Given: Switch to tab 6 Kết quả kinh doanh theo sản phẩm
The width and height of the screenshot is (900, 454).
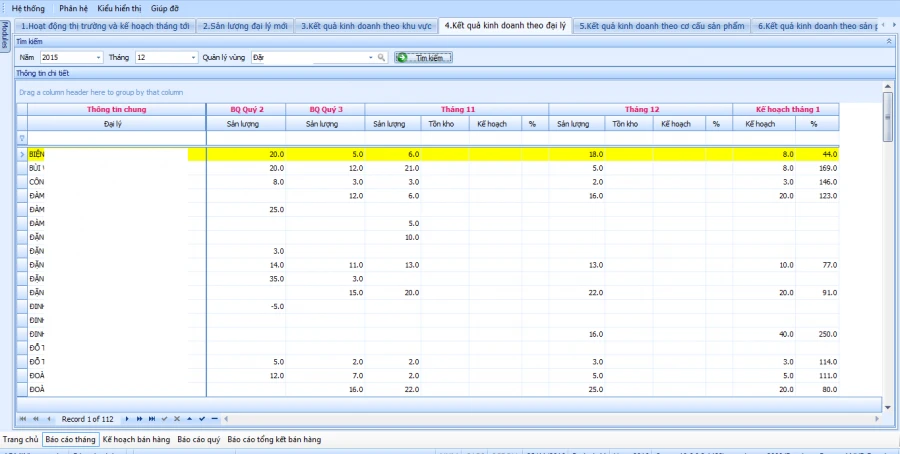Looking at the screenshot, I should tap(817, 26).
